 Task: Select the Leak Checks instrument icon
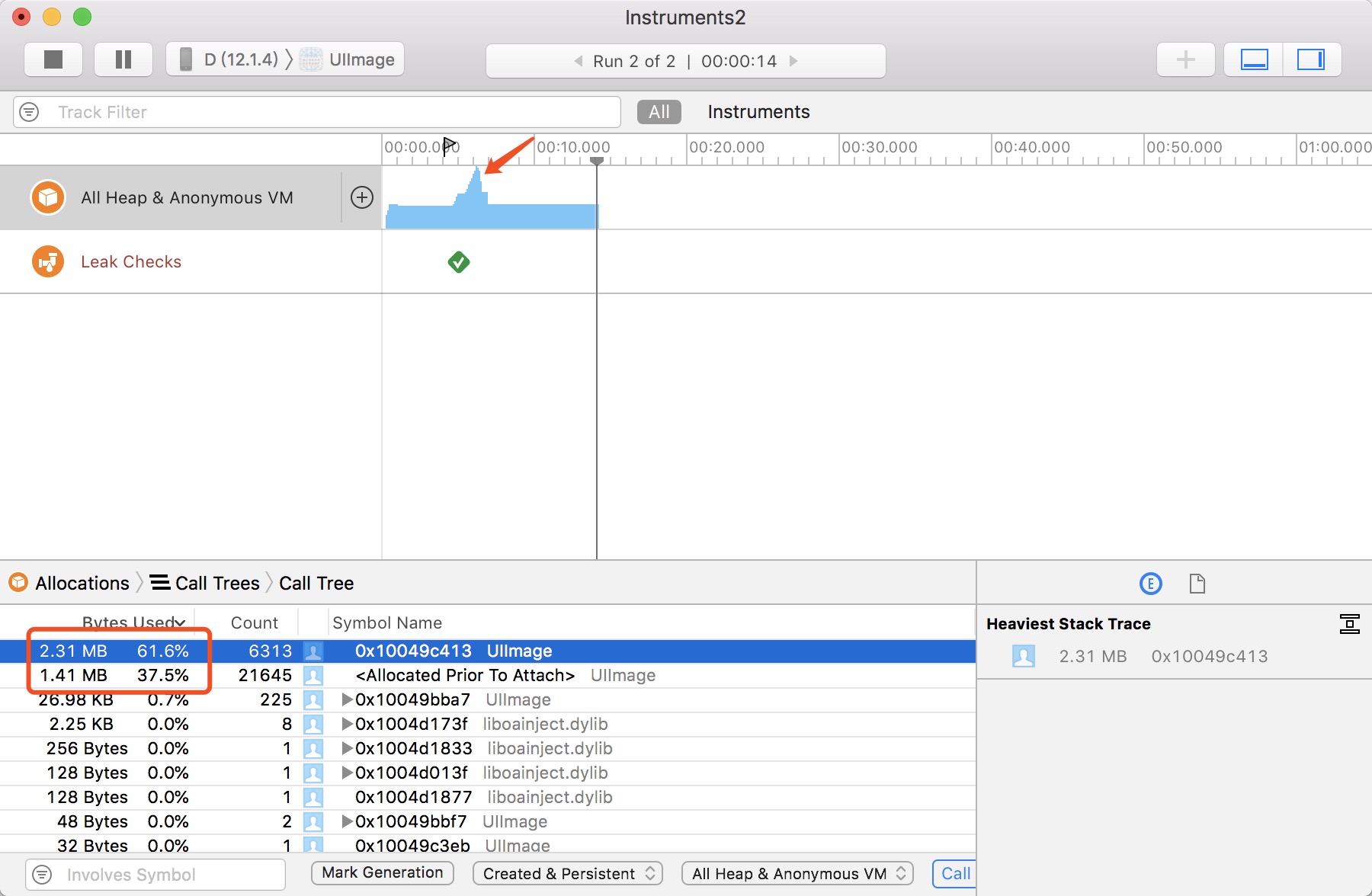coord(48,261)
